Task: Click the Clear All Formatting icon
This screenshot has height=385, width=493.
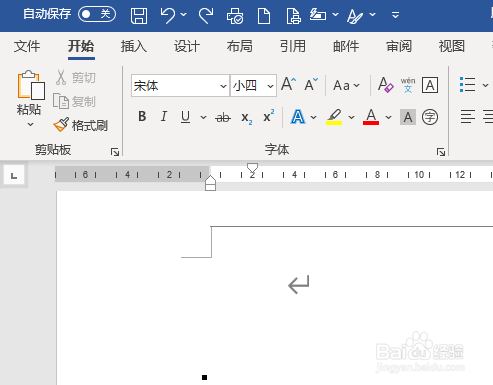Action: [x=386, y=85]
